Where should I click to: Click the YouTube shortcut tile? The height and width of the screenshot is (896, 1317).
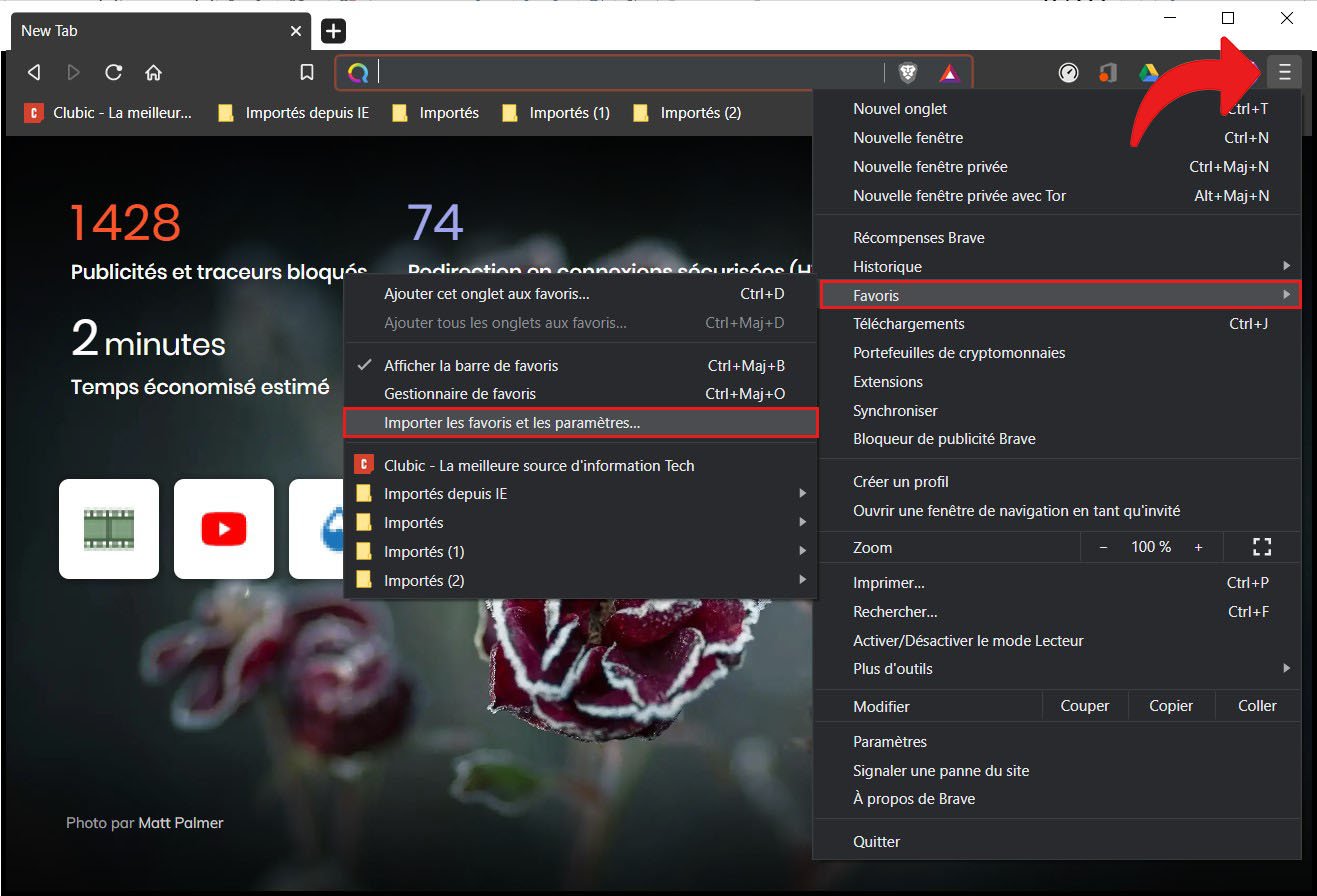click(x=223, y=529)
